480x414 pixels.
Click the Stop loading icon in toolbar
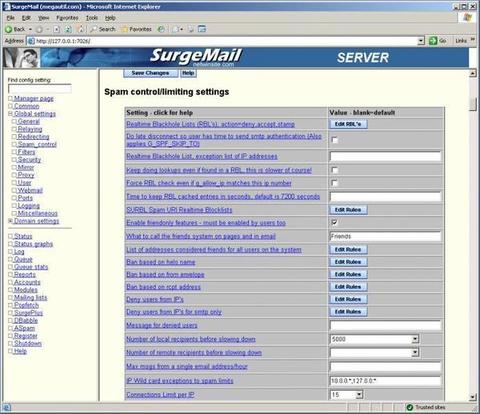[x=57, y=29]
